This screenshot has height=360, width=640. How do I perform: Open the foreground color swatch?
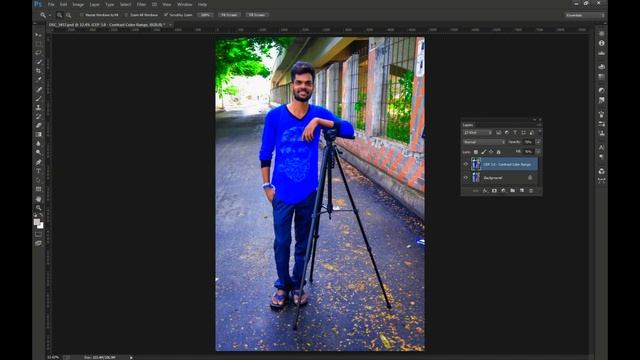(x=37, y=222)
